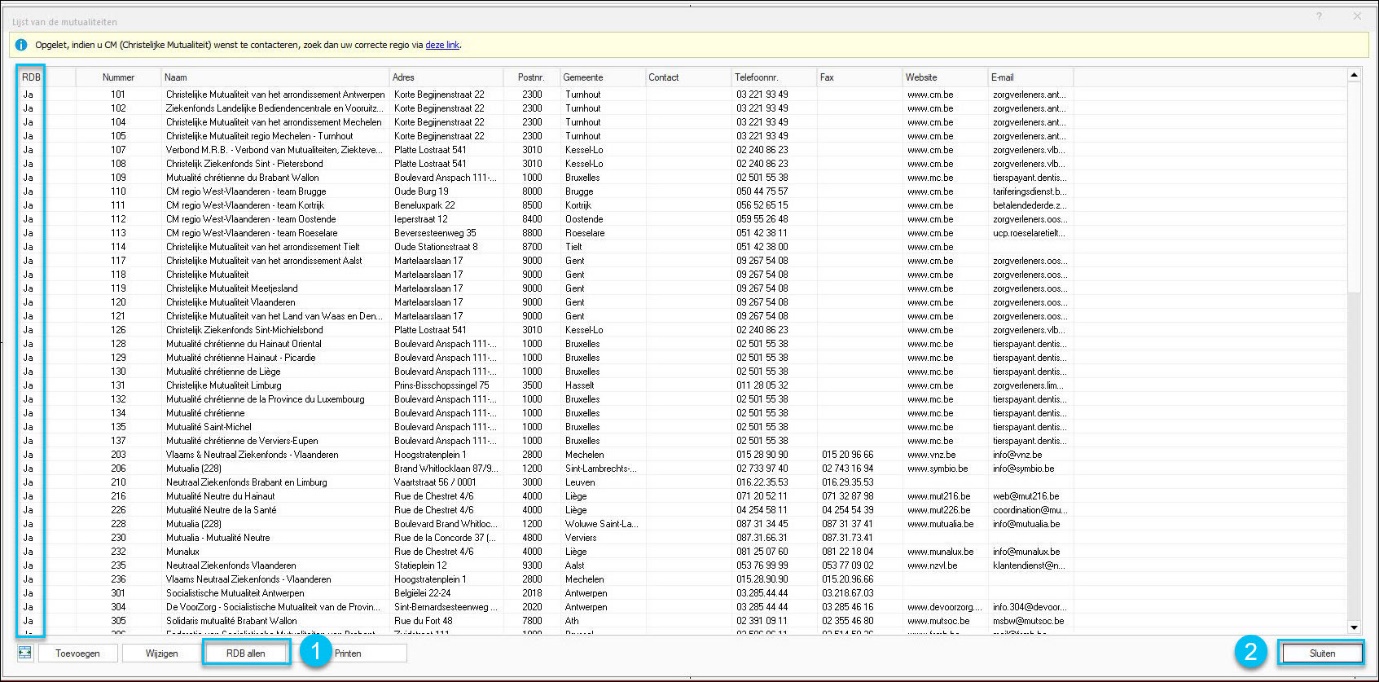This screenshot has width=1379, height=682.
Task: Click the Wijzigen button
Action: (160, 653)
